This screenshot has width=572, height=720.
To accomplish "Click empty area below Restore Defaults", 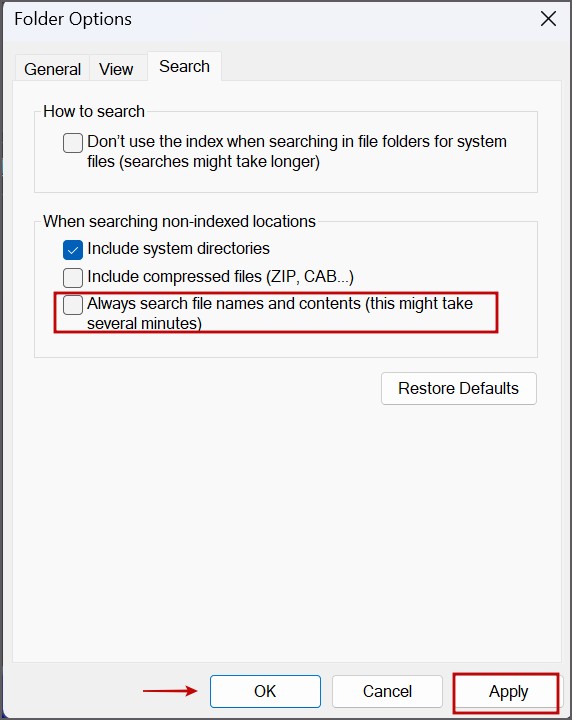I will 286,528.
